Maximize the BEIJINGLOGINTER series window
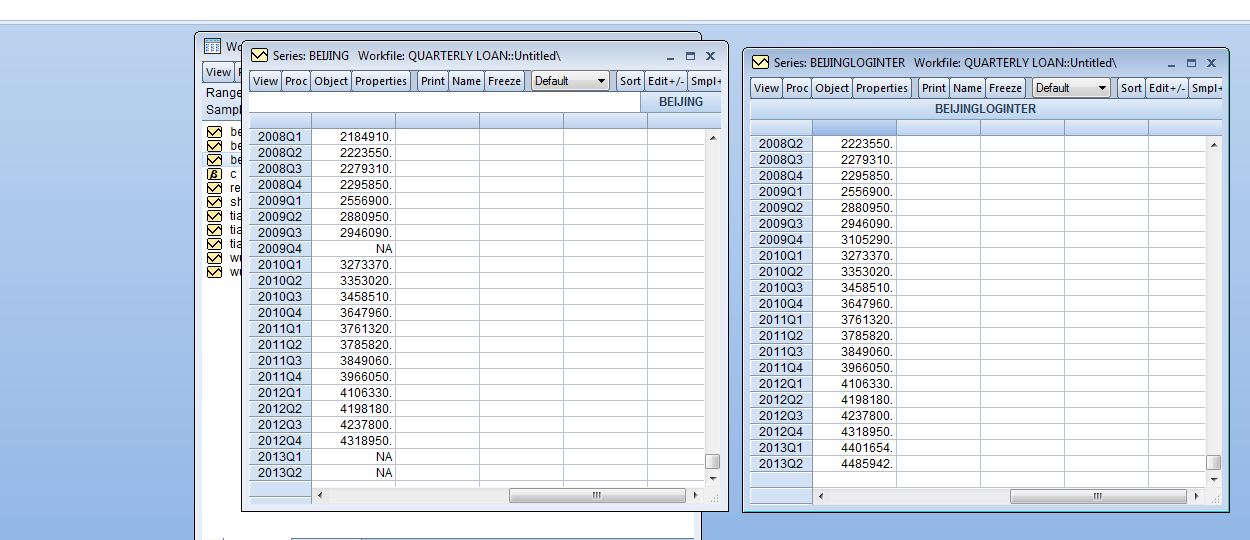Image resolution: width=1250 pixels, height=540 pixels. 1191,63
